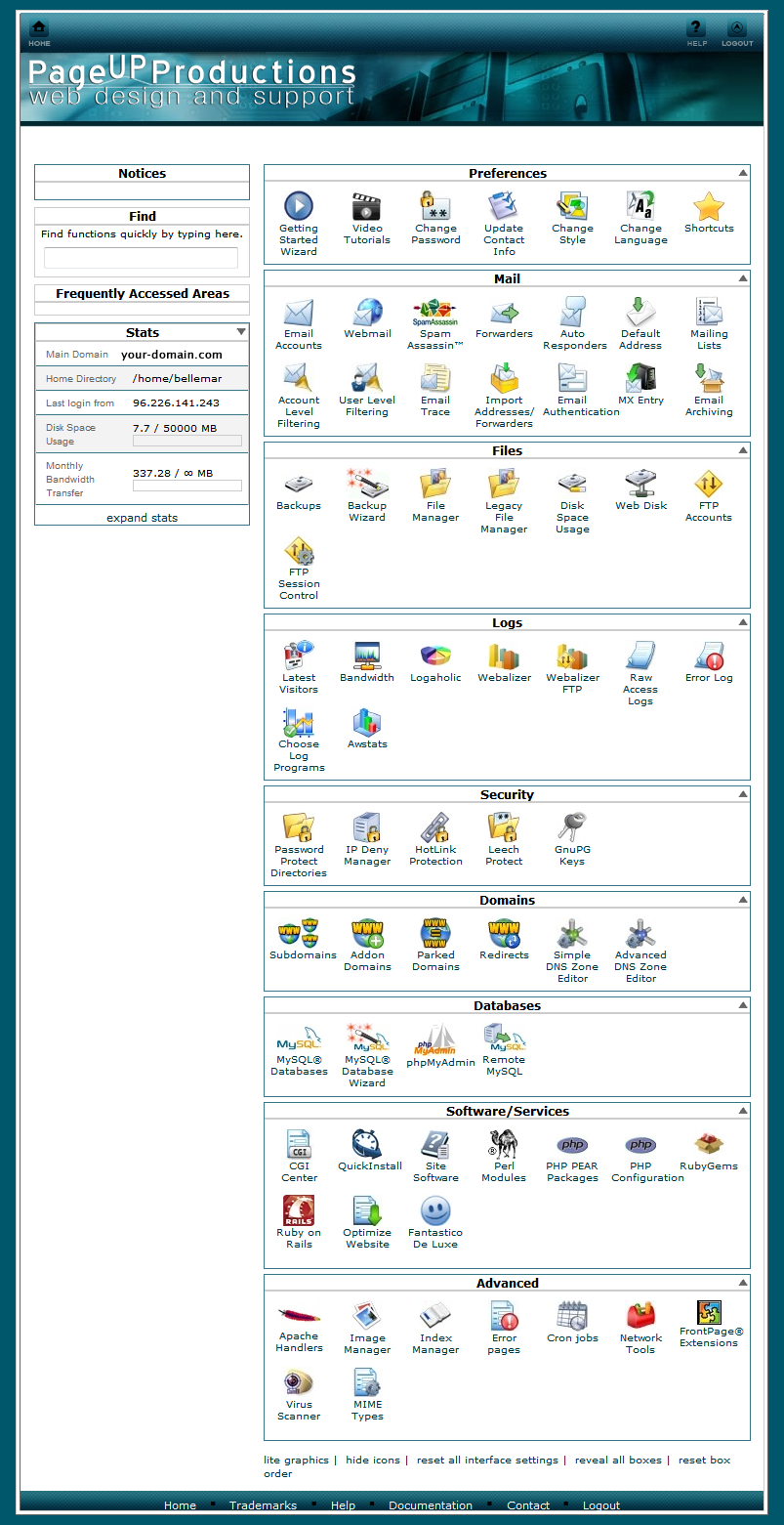The image size is (784, 1525).
Task: Collapse the Preferences section
Action: (x=743, y=173)
